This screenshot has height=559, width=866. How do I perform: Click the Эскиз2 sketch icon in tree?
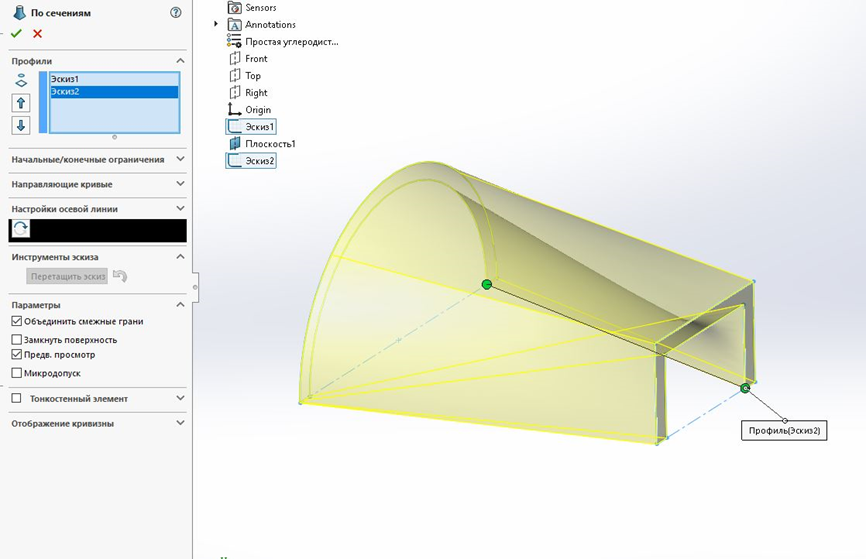click(235, 161)
